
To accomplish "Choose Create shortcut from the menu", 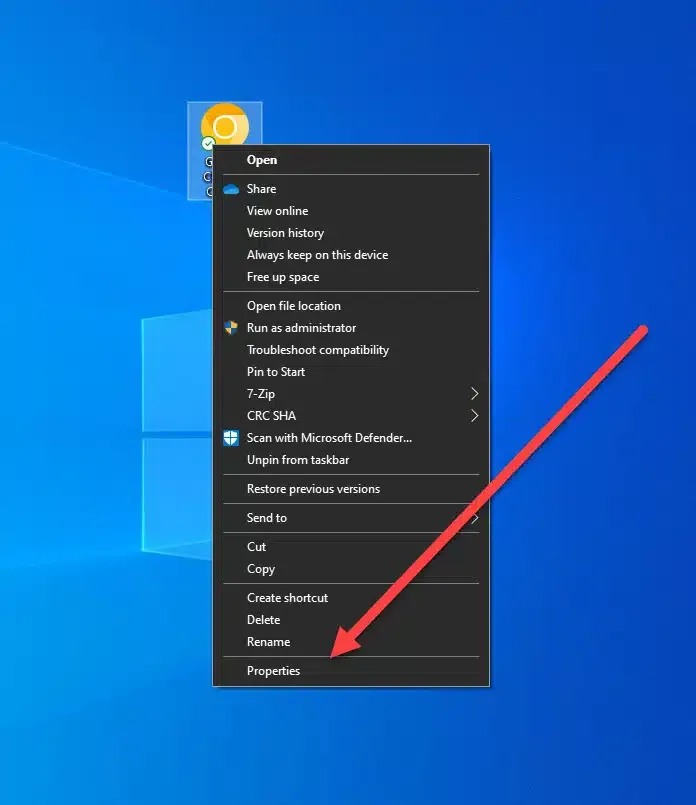I will 287,598.
